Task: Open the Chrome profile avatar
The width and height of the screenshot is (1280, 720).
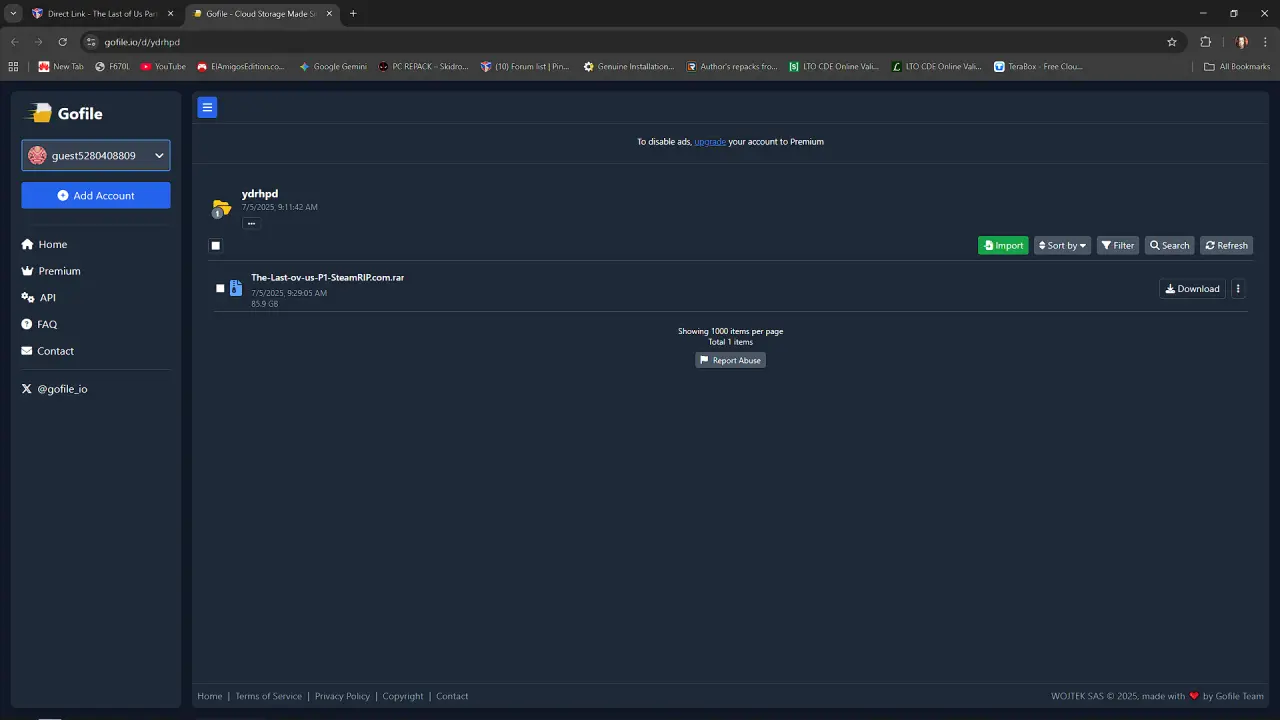Action: tap(1242, 42)
